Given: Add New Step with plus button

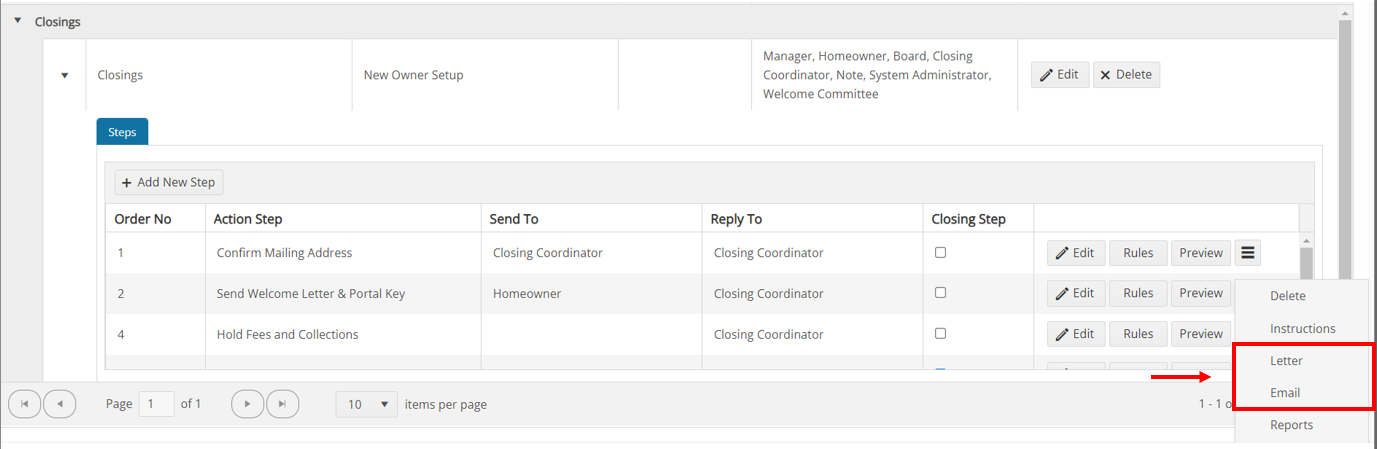Looking at the screenshot, I should click(169, 182).
